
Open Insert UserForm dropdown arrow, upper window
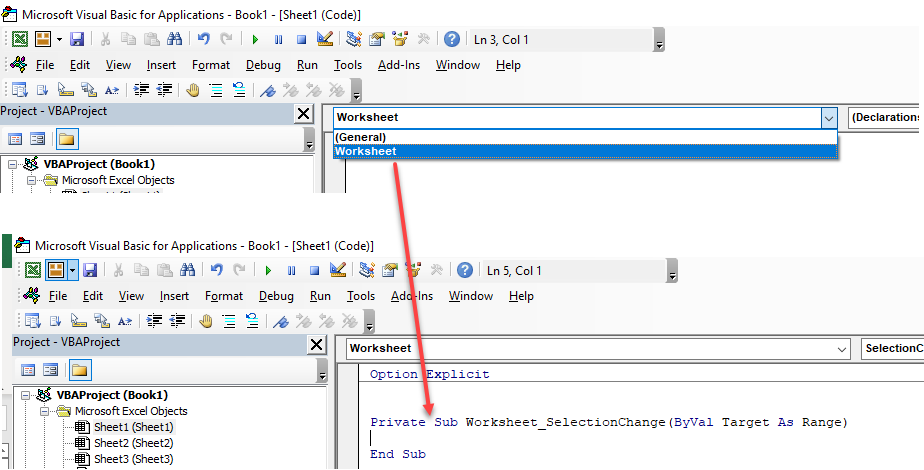60,39
